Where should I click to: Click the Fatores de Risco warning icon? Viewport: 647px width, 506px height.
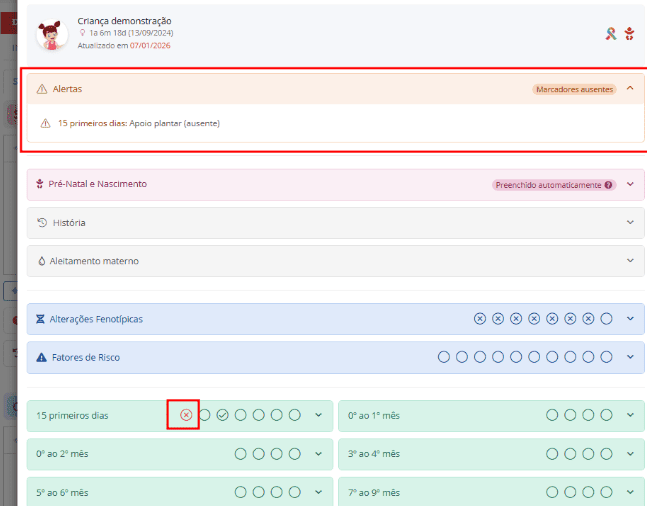(x=41, y=357)
